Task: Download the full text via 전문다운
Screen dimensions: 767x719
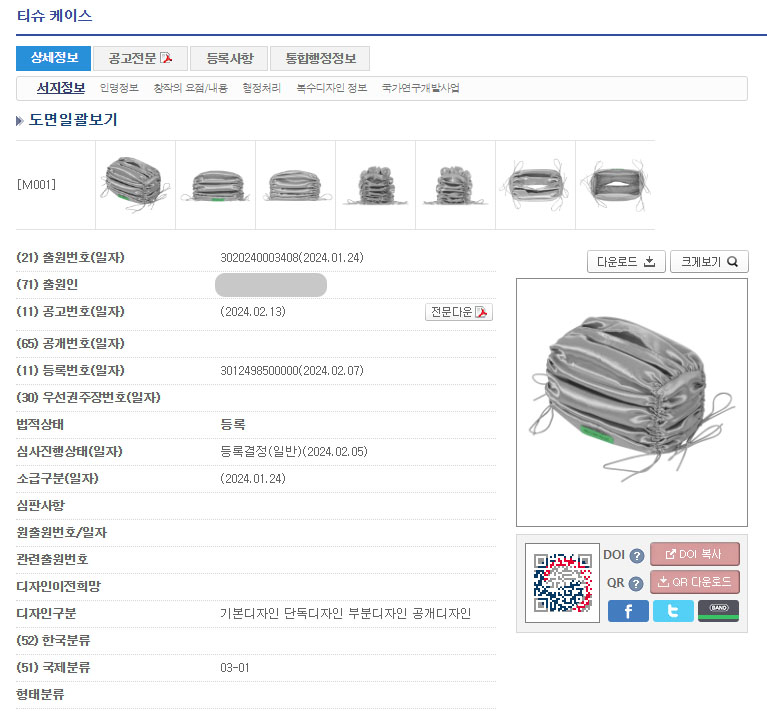Action: click(459, 312)
